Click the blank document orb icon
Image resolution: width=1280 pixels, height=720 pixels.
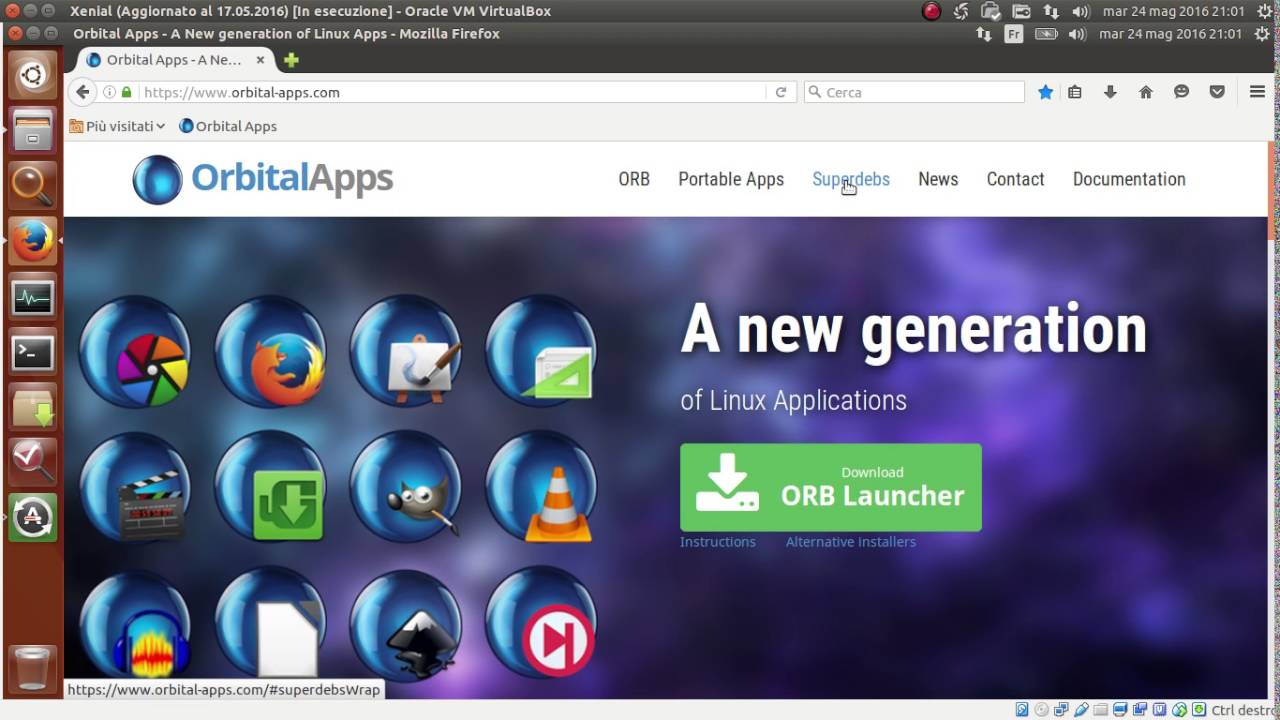[x=270, y=624]
